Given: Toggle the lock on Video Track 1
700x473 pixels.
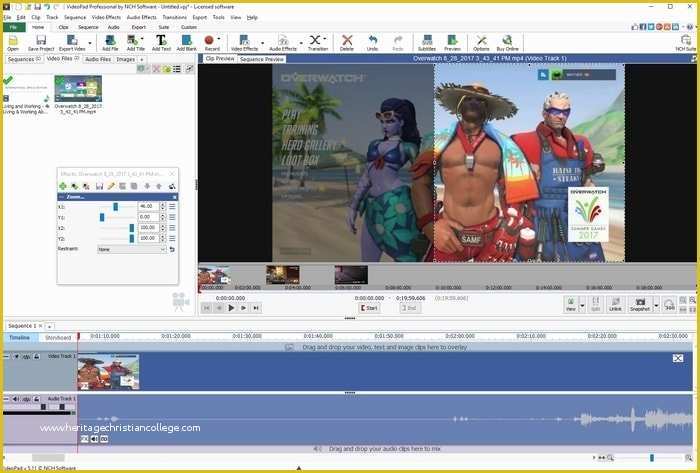Looking at the screenshot, I should 37,357.
